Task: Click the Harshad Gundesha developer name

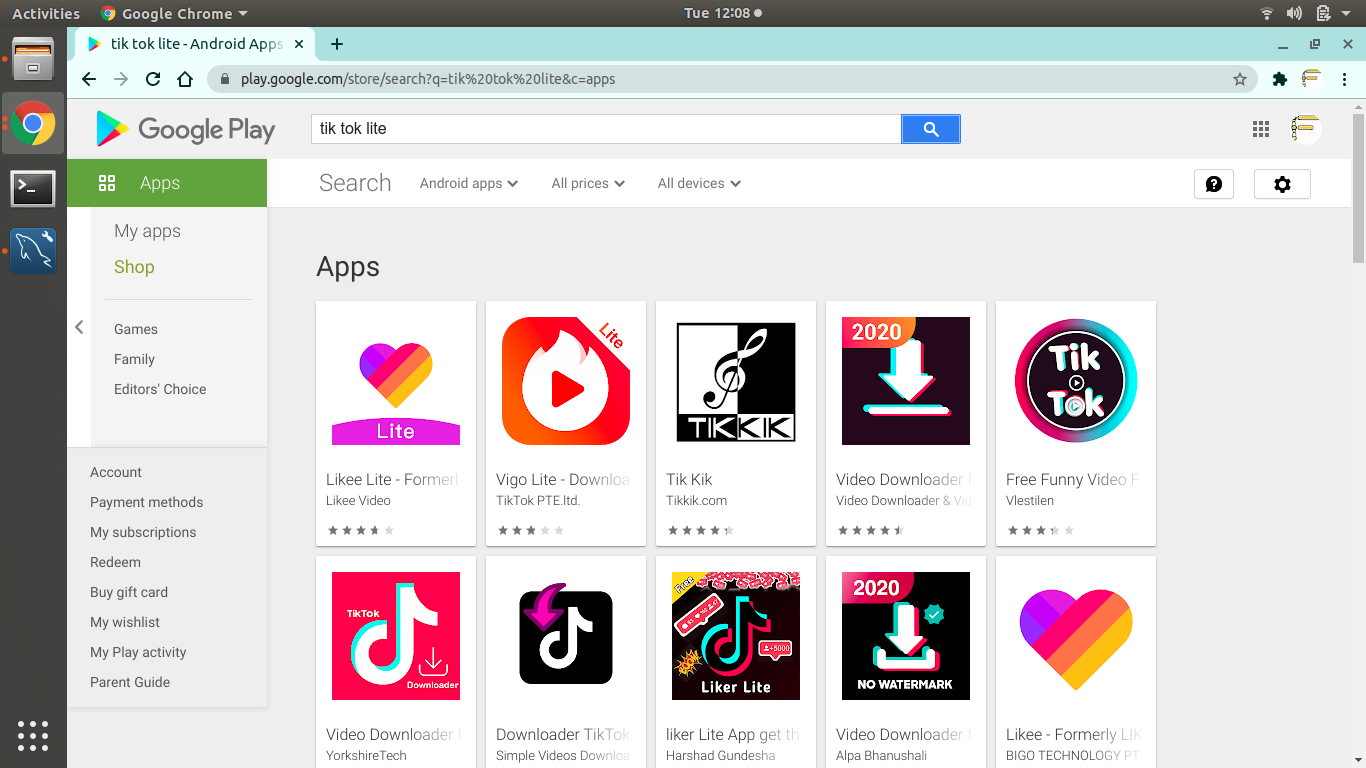Action: (x=720, y=756)
